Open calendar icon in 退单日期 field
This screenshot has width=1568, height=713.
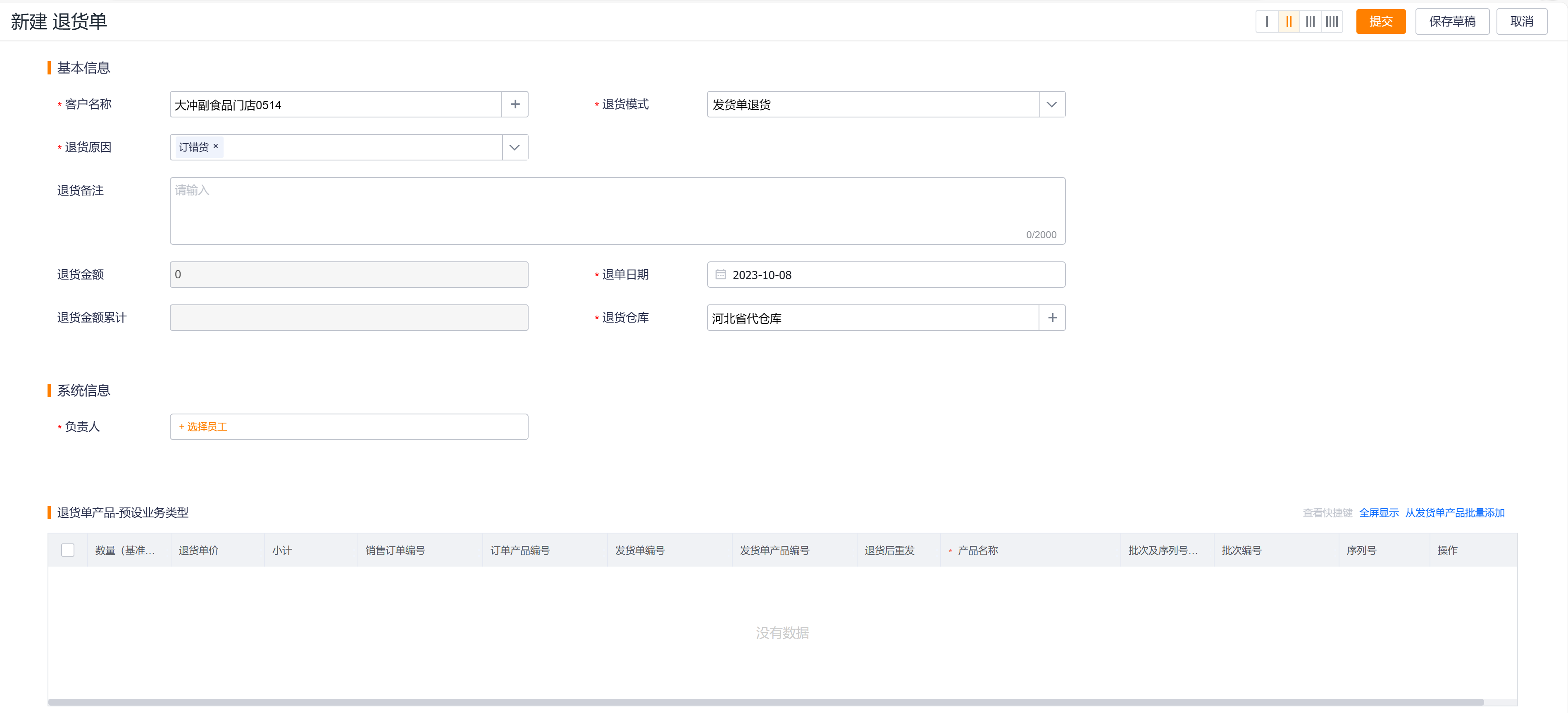[x=720, y=275]
